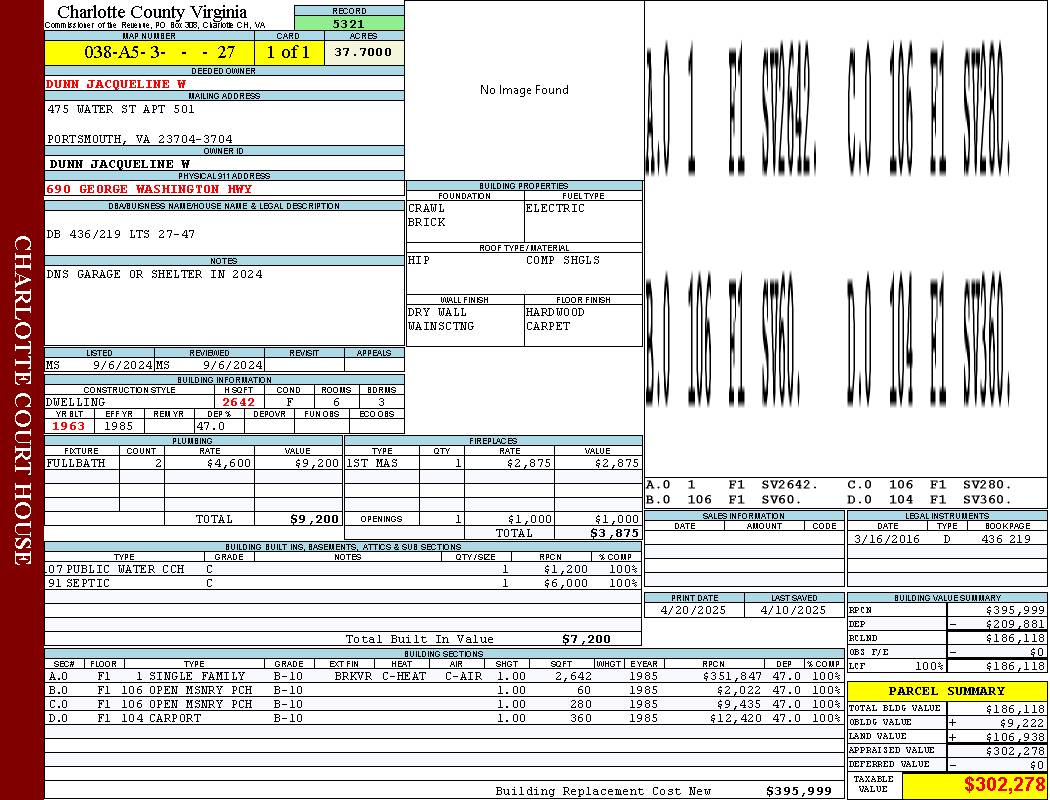1050x800 pixels.
Task: Click the acres value 37.7000
Action: click(363, 52)
